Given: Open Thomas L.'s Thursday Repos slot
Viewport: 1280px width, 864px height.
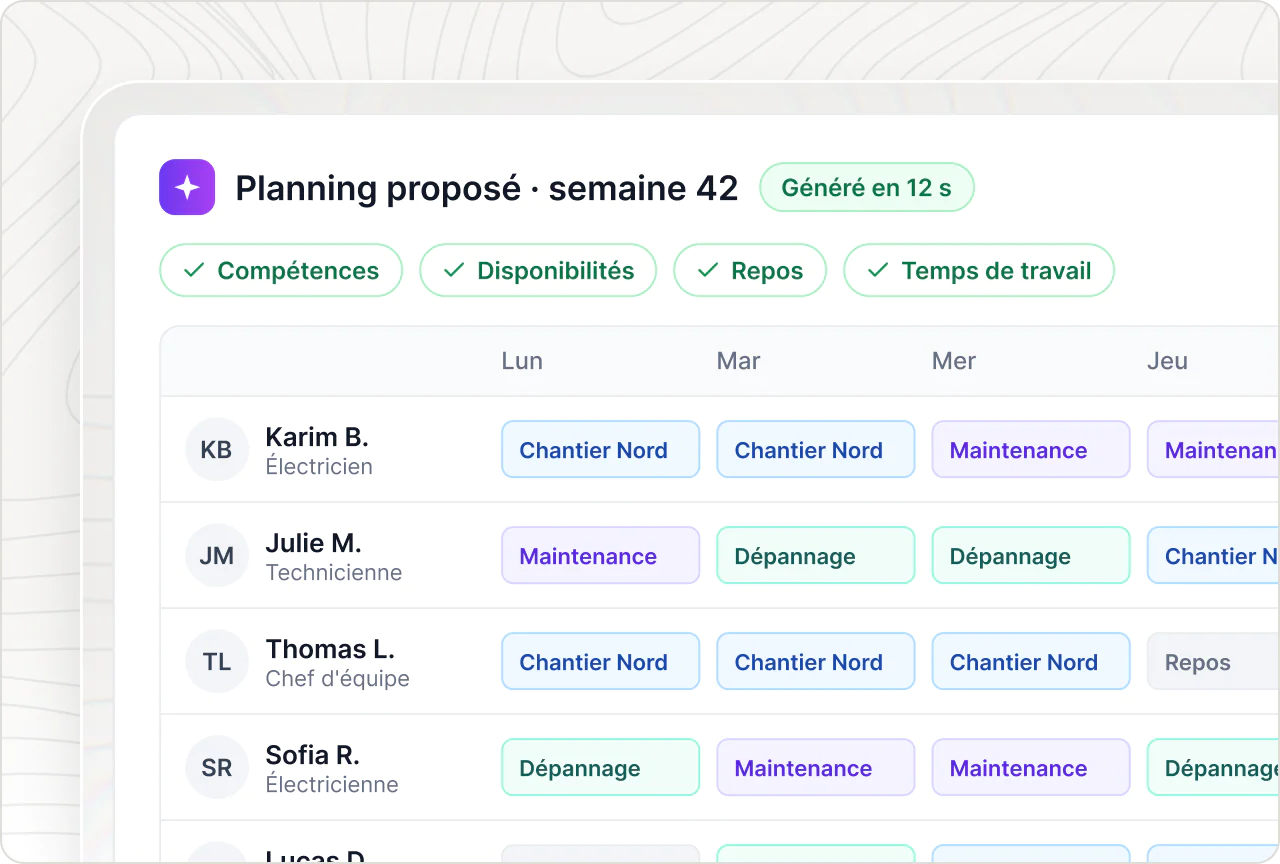Looking at the screenshot, I should pos(1213,662).
